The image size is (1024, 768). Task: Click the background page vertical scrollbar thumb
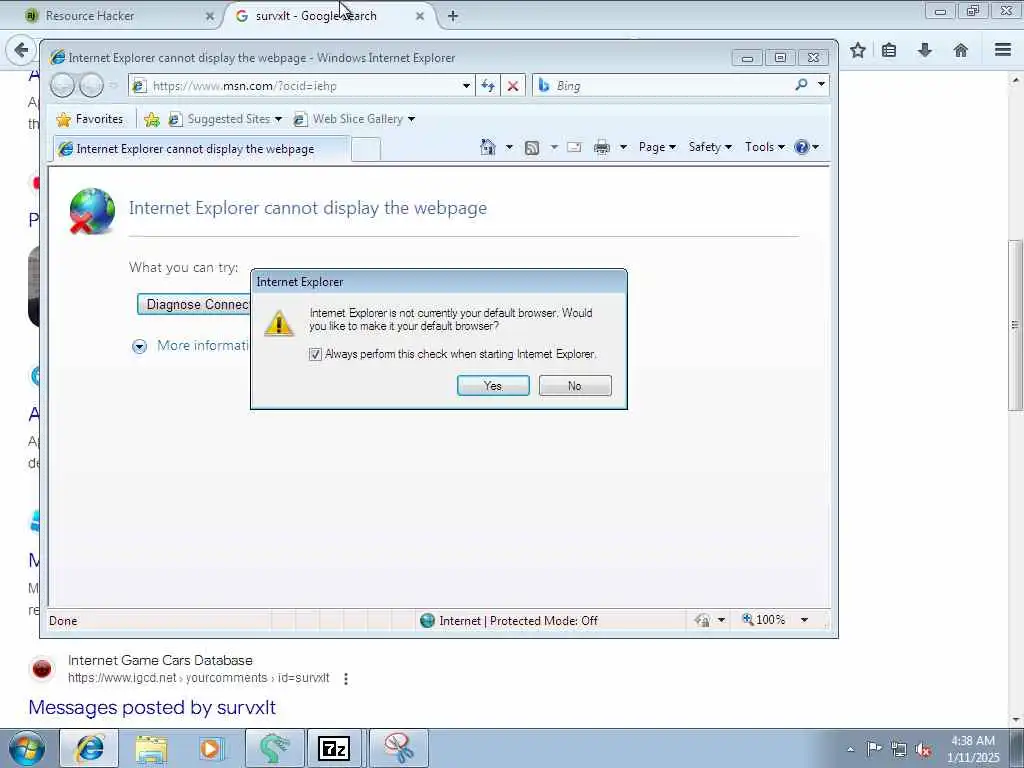coord(1015,325)
